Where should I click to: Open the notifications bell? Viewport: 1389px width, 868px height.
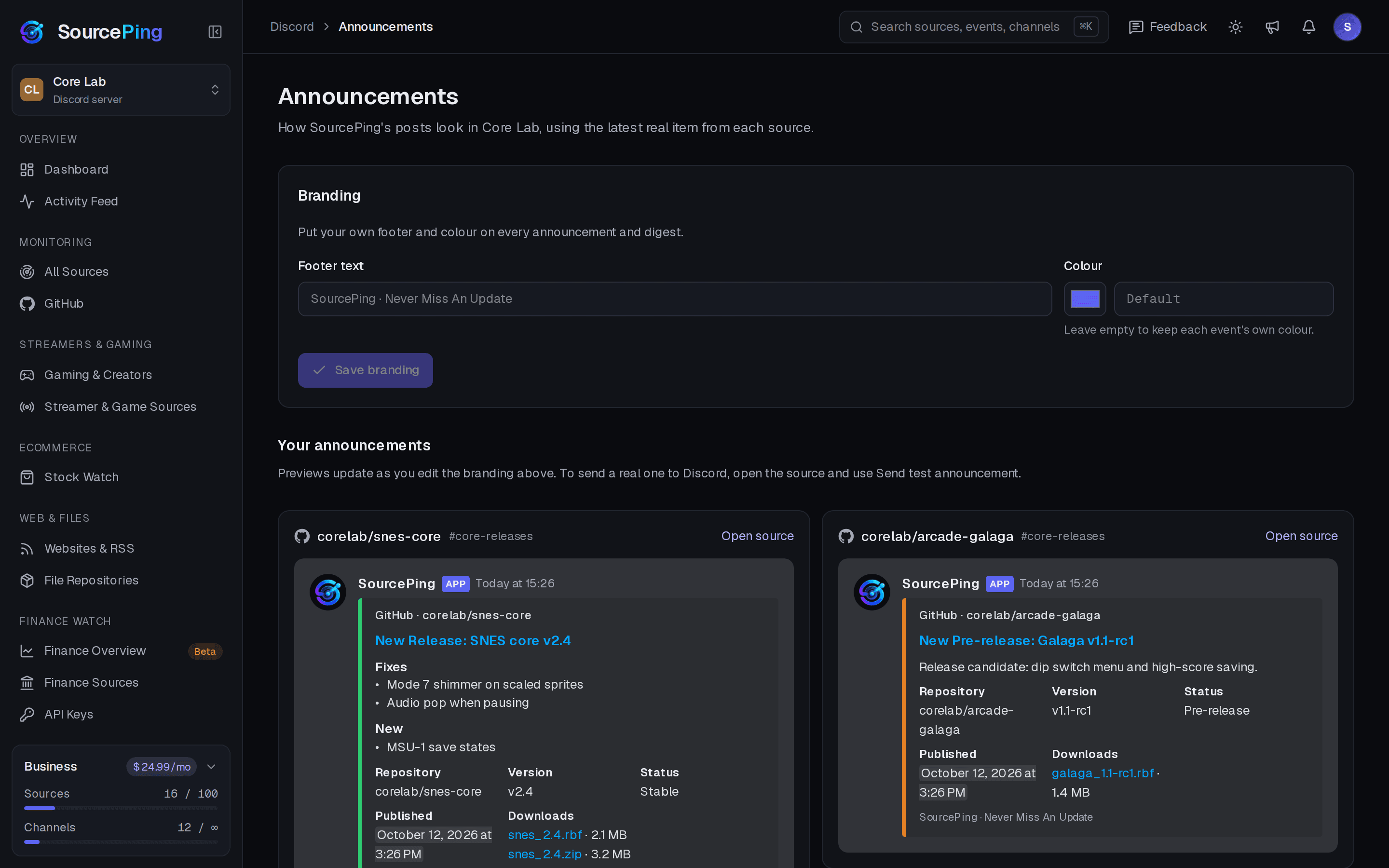click(x=1308, y=27)
